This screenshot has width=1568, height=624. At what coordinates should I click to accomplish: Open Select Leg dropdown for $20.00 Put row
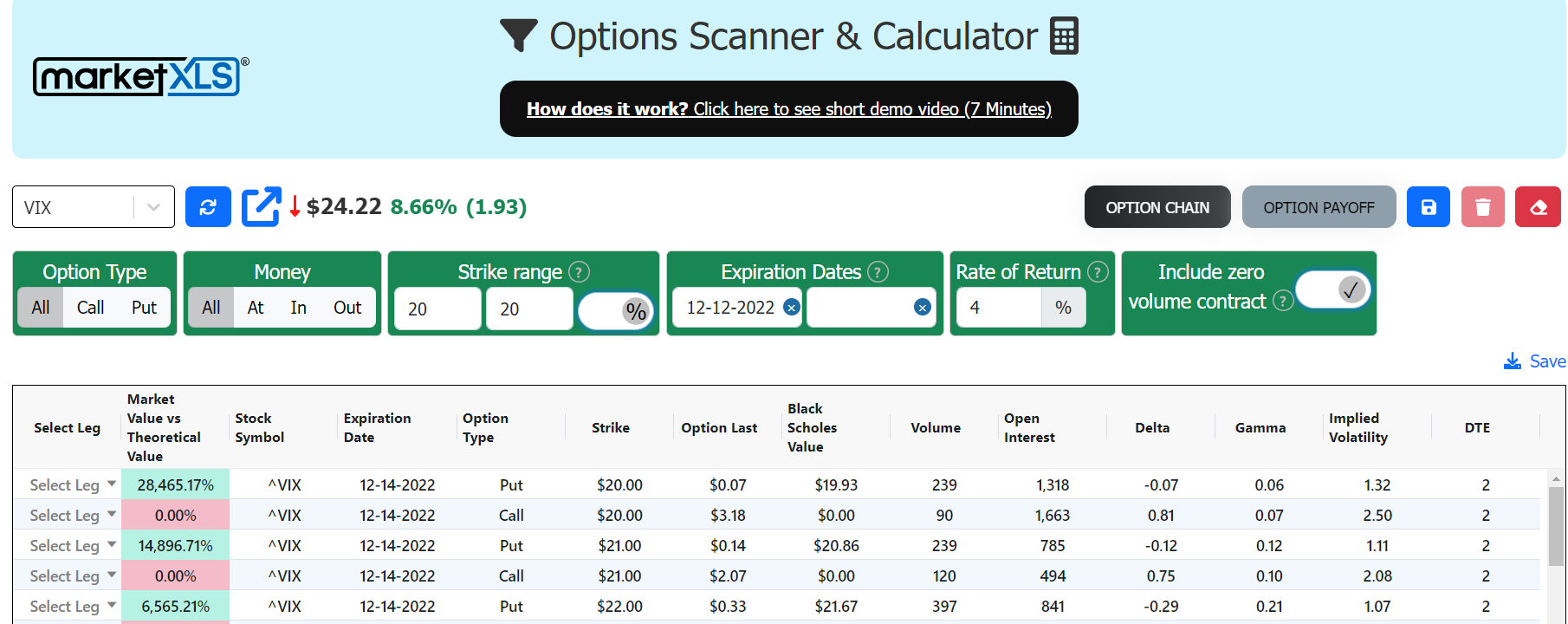click(x=73, y=484)
